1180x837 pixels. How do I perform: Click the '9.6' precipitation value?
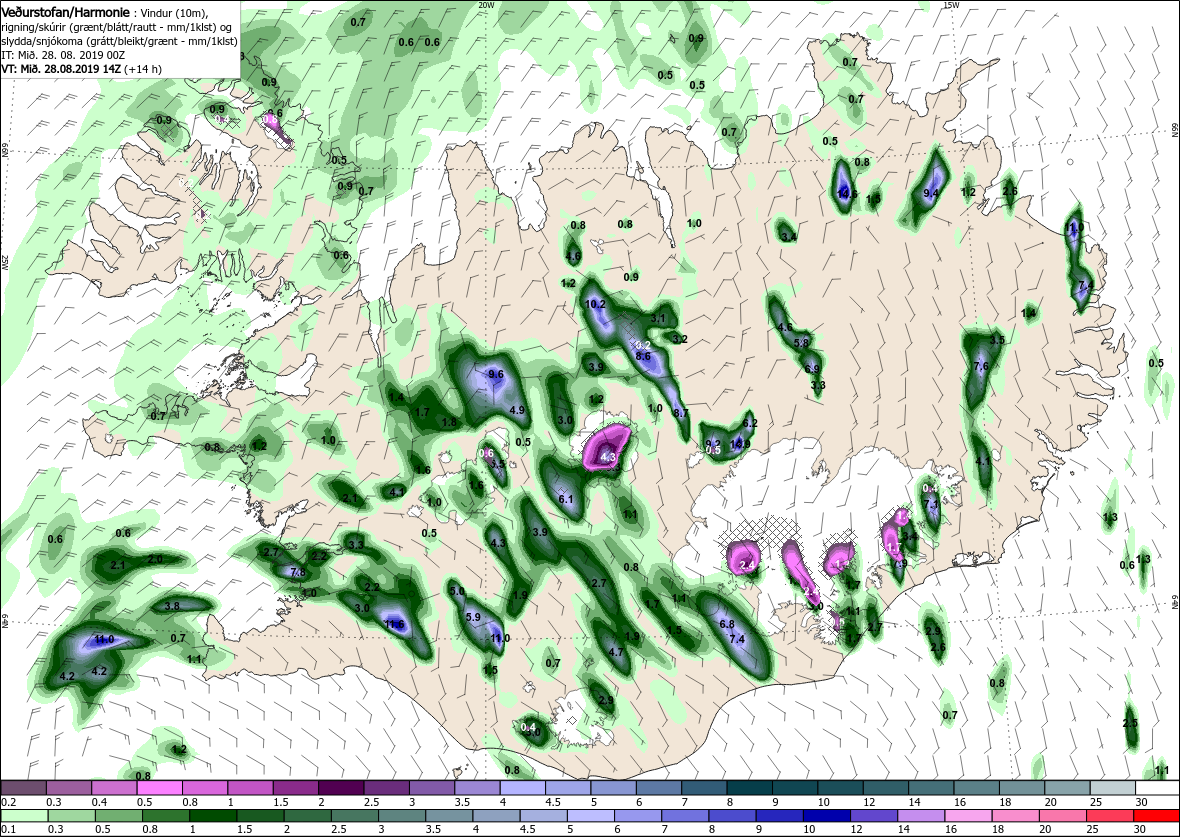click(x=496, y=374)
